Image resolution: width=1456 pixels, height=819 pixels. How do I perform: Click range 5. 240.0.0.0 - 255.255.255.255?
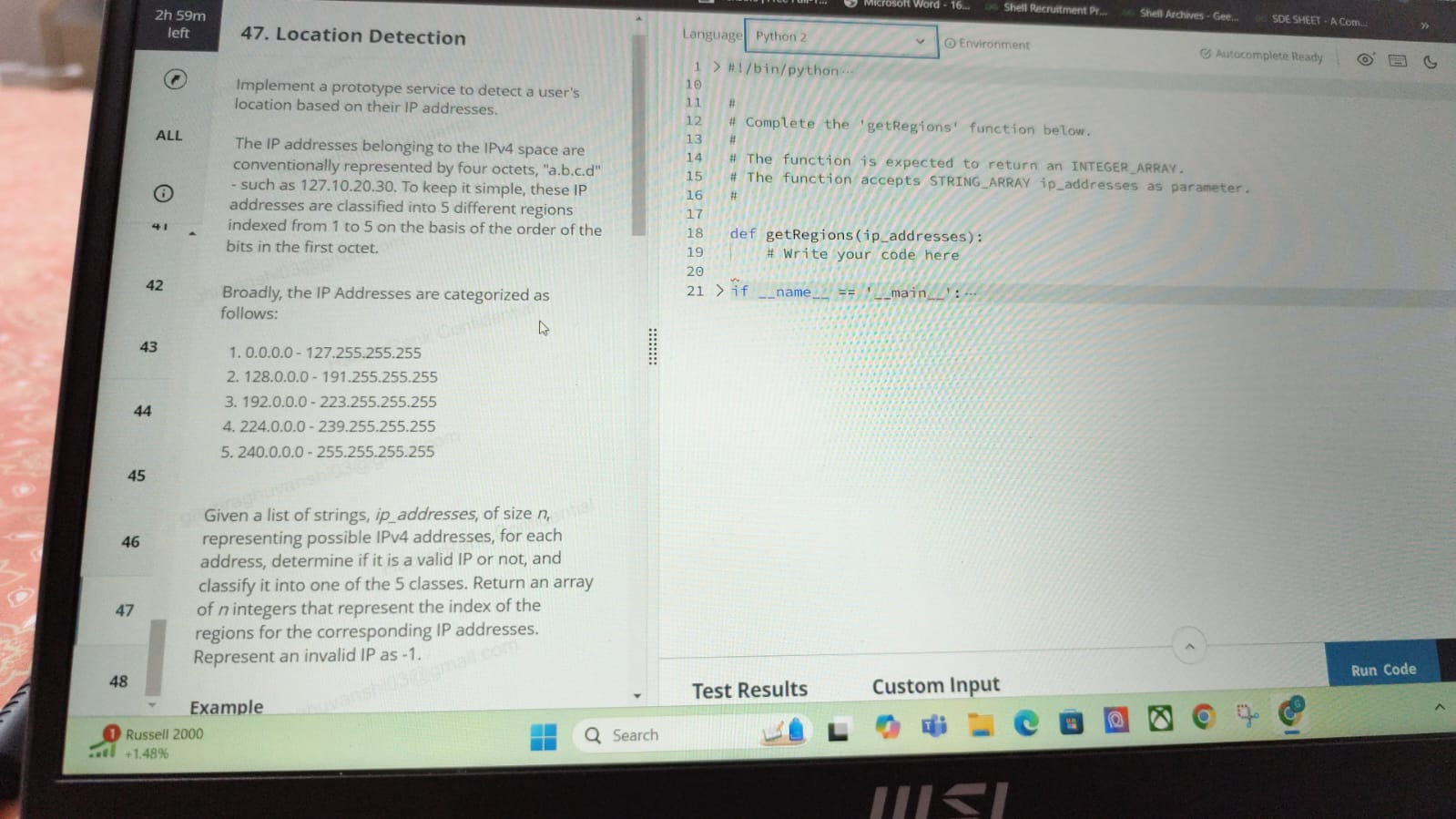tap(328, 451)
